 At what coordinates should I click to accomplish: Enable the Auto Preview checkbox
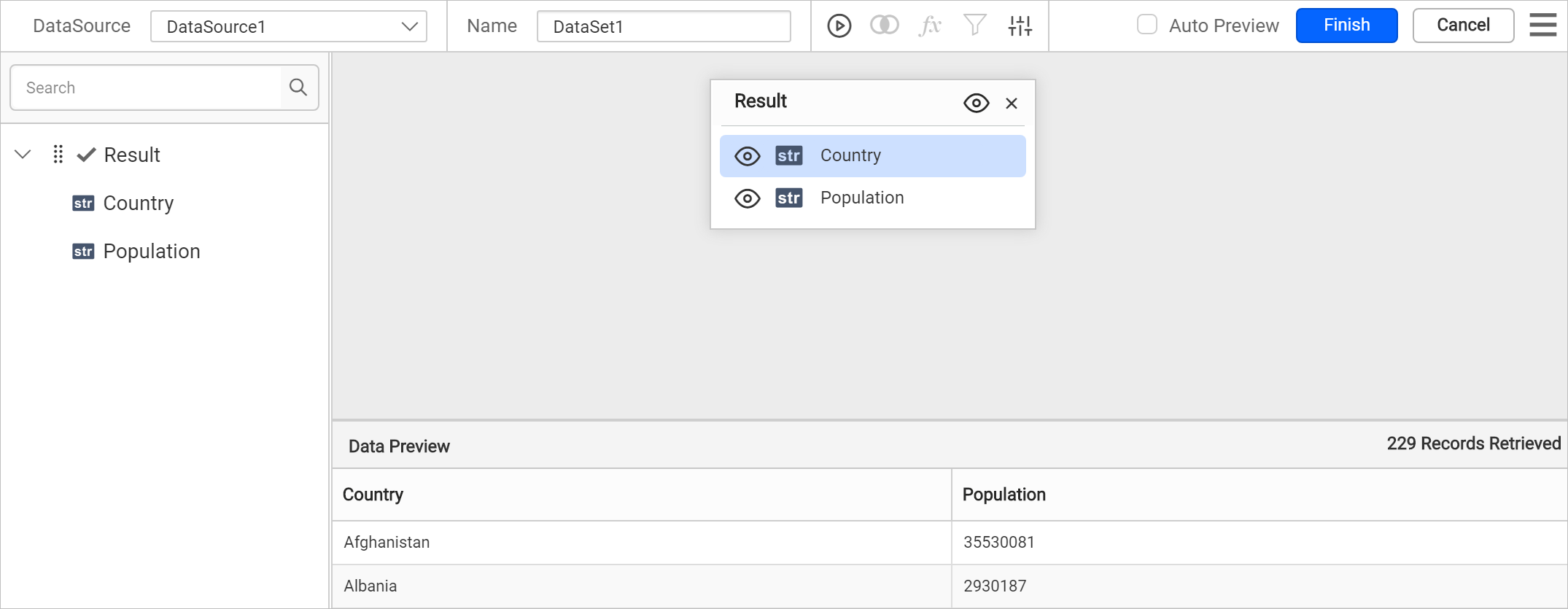coord(1147,26)
